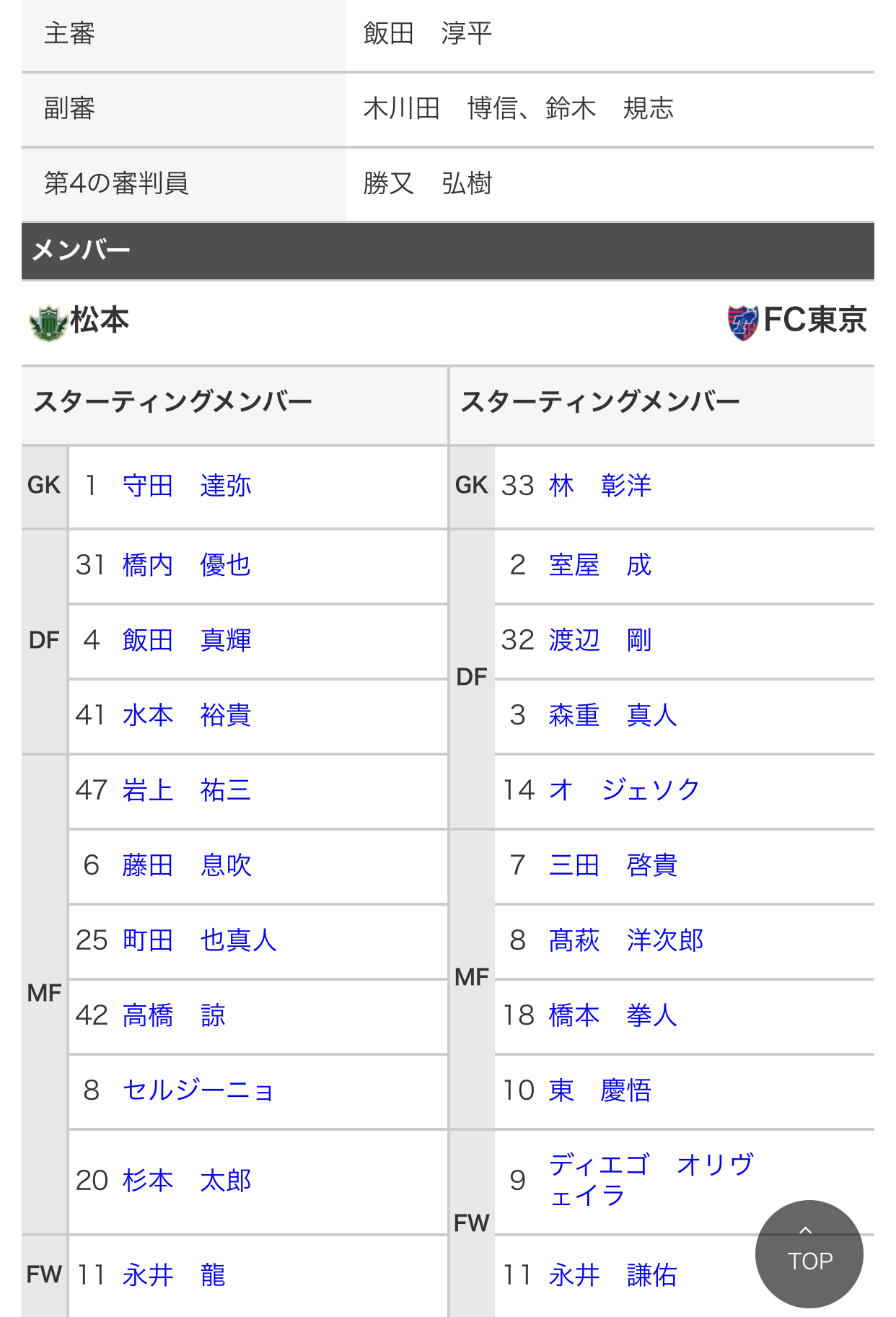Image resolution: width=896 pixels, height=1317 pixels.
Task: Tap the TOP scroll-up button
Action: click(x=809, y=1253)
